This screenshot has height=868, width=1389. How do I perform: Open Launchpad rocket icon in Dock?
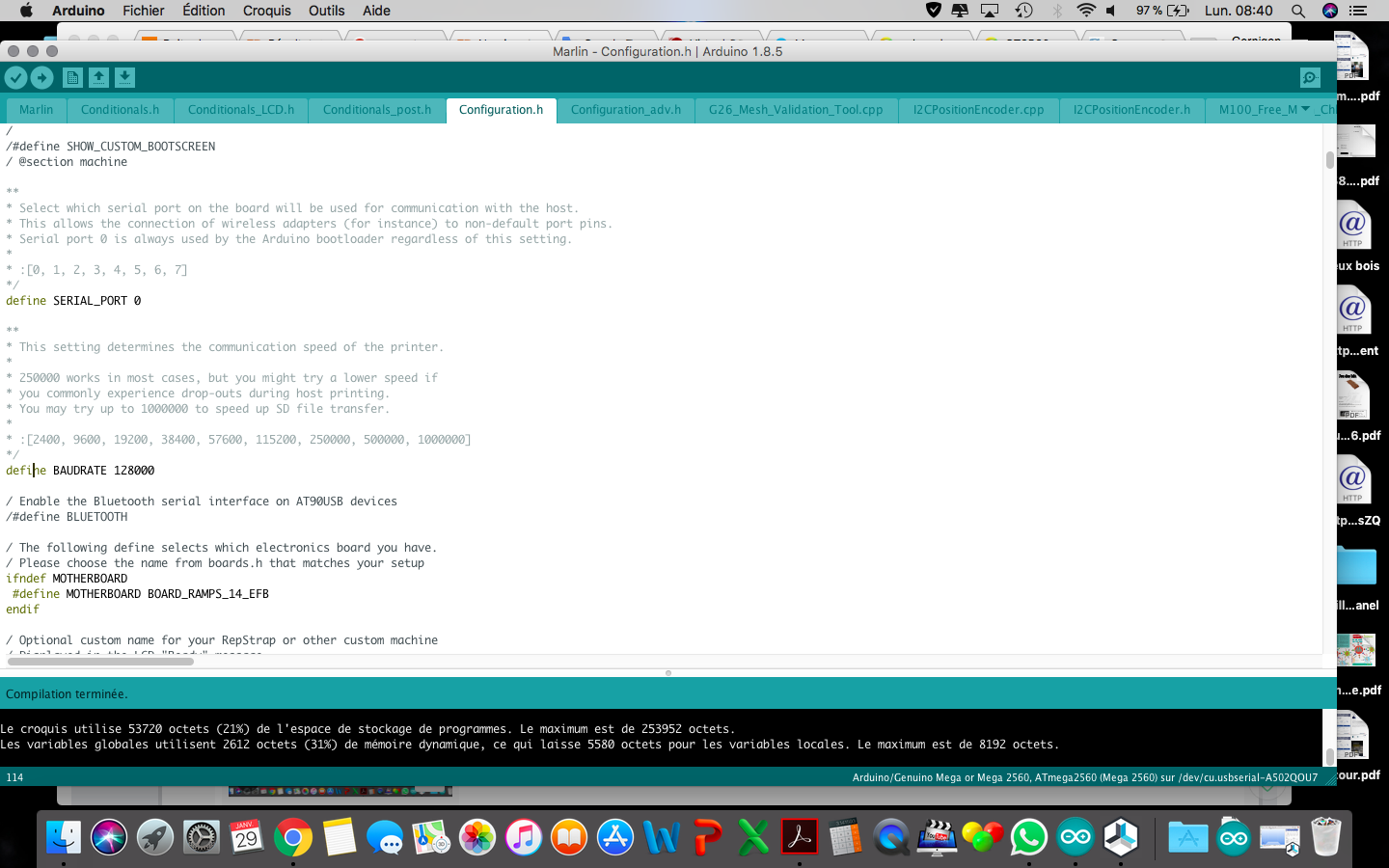point(155,837)
